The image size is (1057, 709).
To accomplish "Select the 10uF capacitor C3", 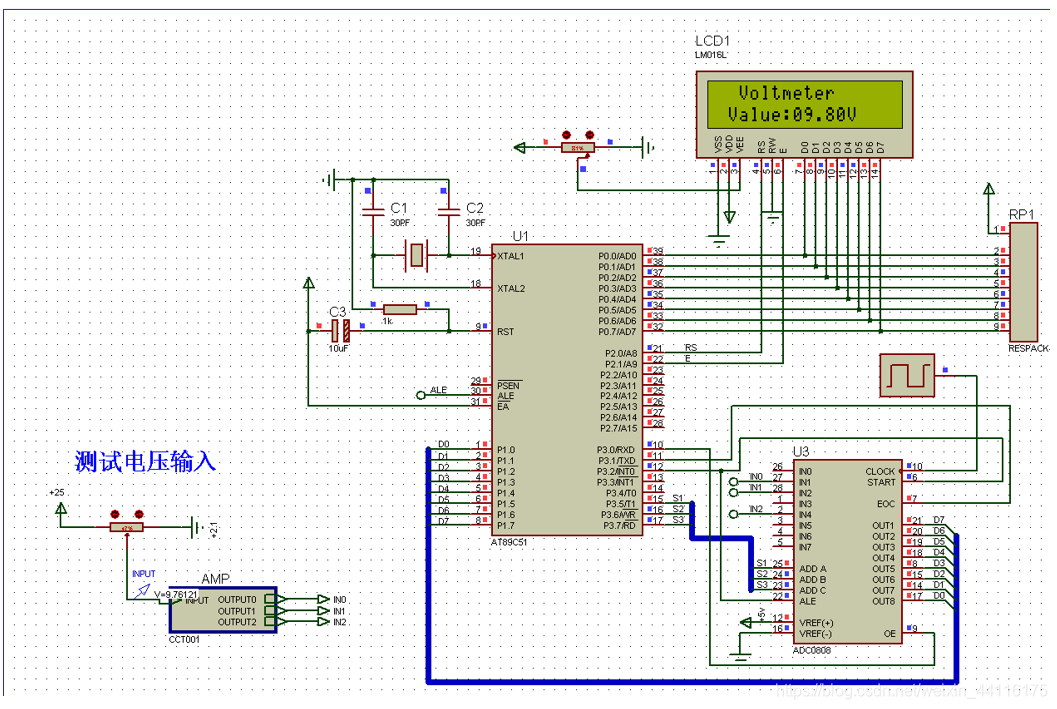I will pos(339,329).
